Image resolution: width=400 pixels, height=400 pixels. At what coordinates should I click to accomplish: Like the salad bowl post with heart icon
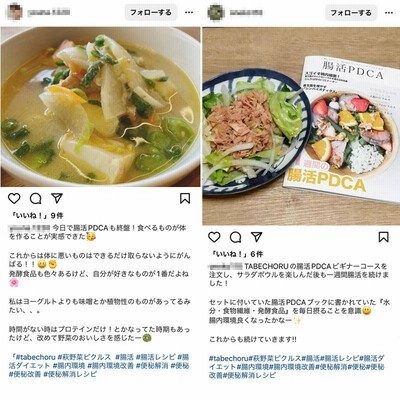pos(214,237)
